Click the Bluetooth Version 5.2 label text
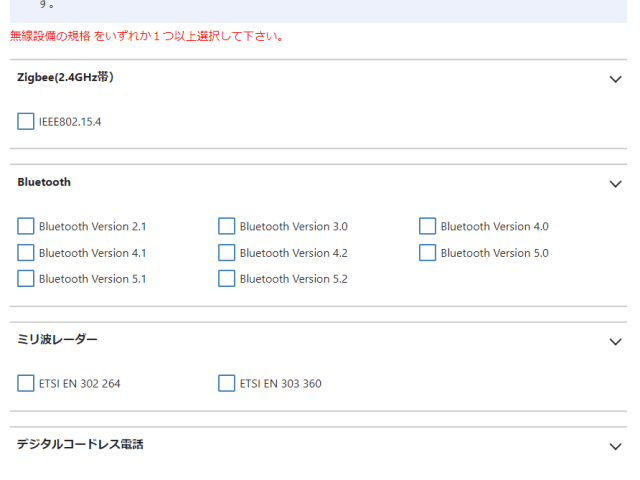 pyautogui.click(x=293, y=279)
